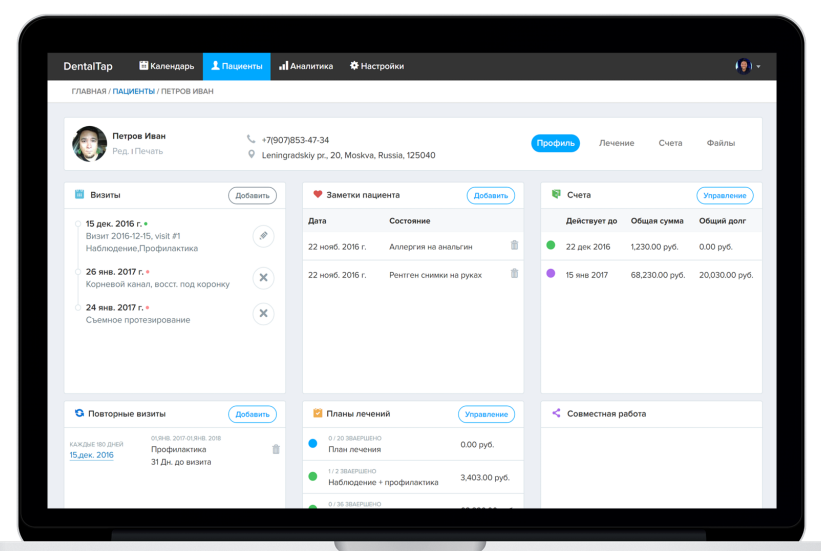The width and height of the screenshot is (821, 551).
Task: Click the bar chart icon beside Аналитика
Action: tap(283, 65)
